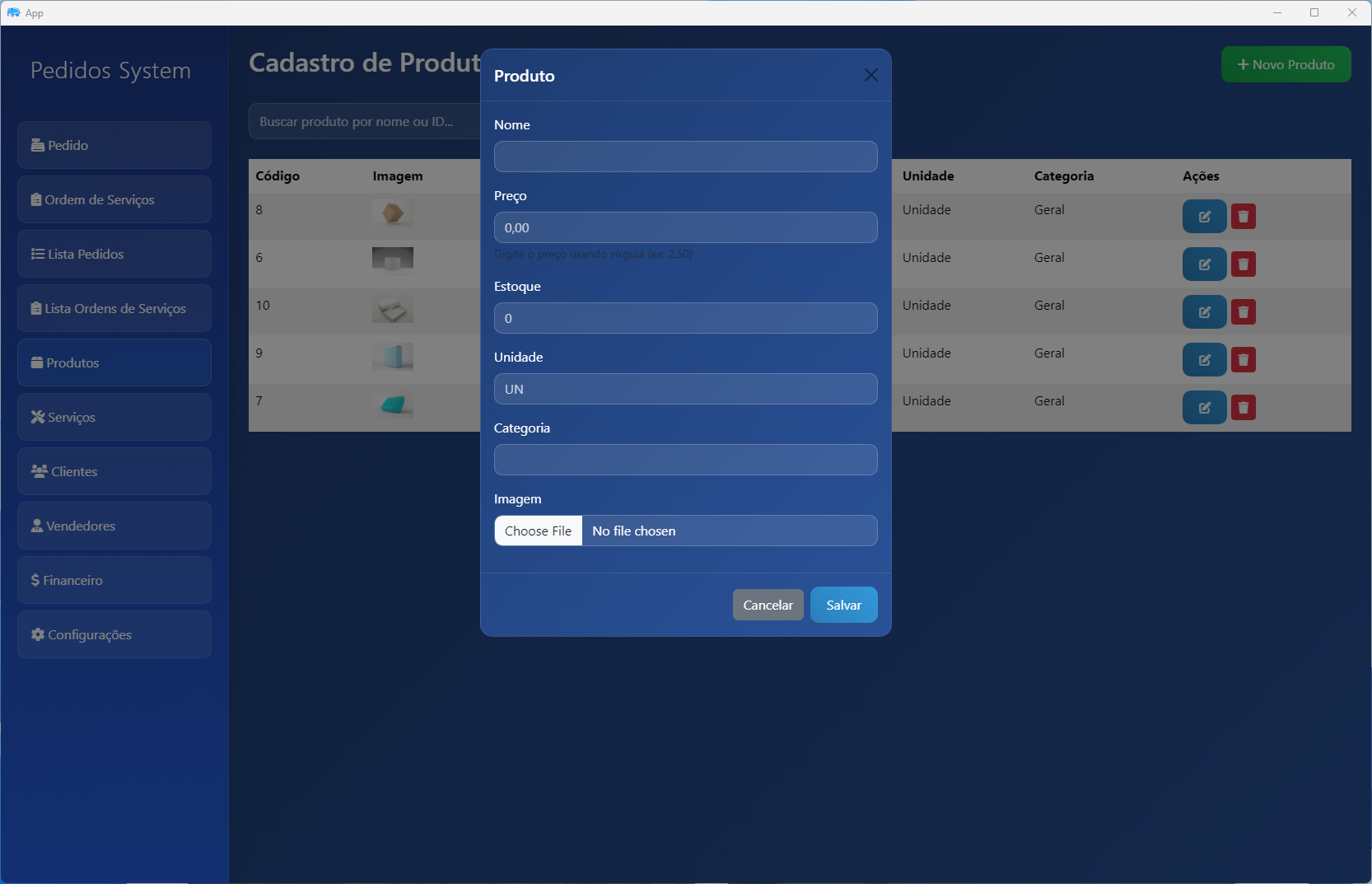Screen dimensions: 1372x884
Task: Open Lista Pedidos from sidebar
Action: [114, 254]
